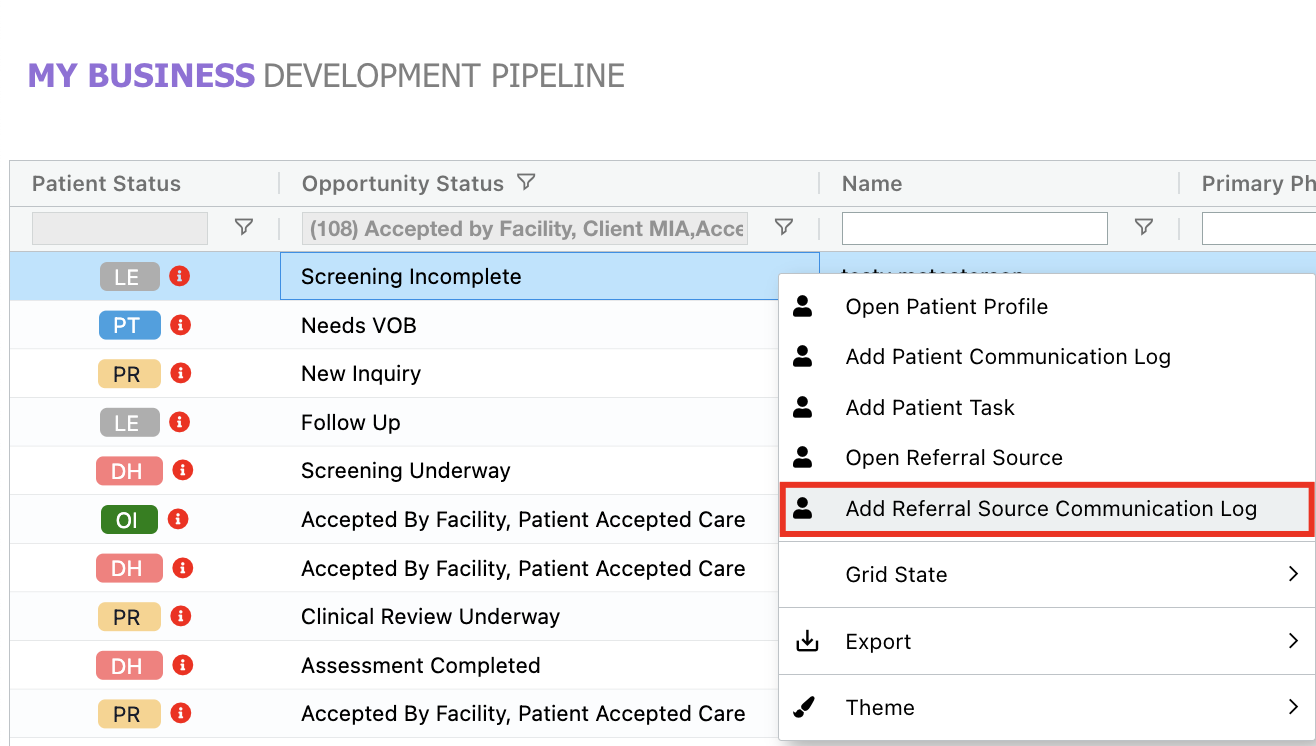Click the person icon beside Add Patient Task
The width and height of the screenshot is (1316, 746).
[803, 407]
